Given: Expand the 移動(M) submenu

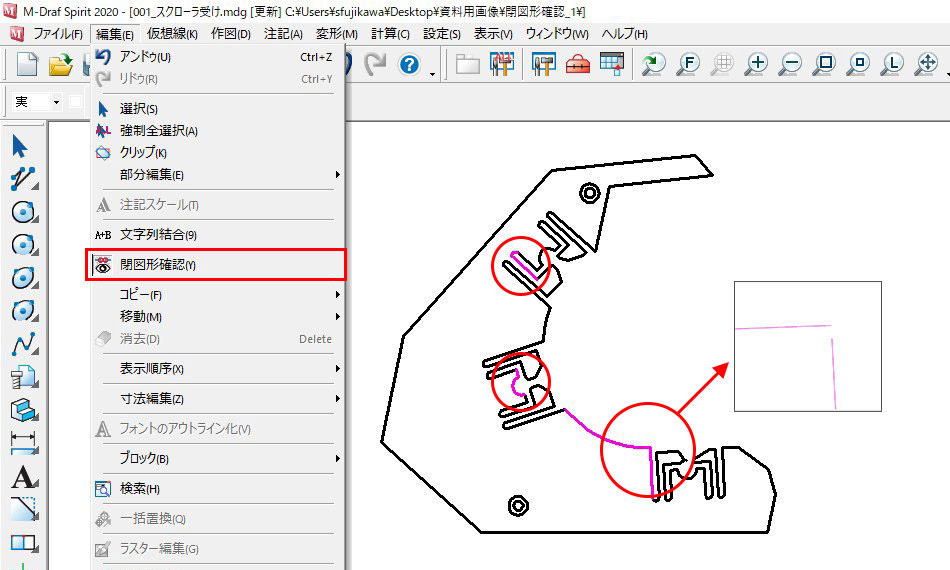Looking at the screenshot, I should (x=218, y=316).
